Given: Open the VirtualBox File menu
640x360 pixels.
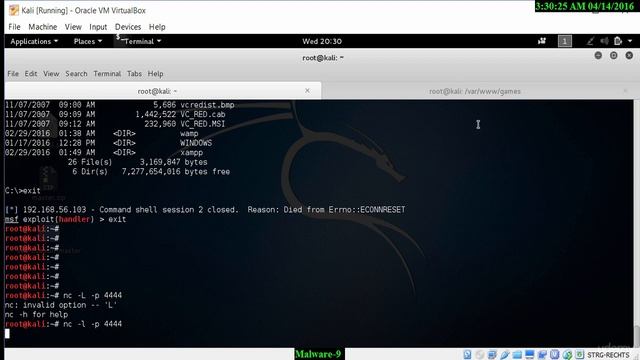Looking at the screenshot, I should [x=14, y=27].
